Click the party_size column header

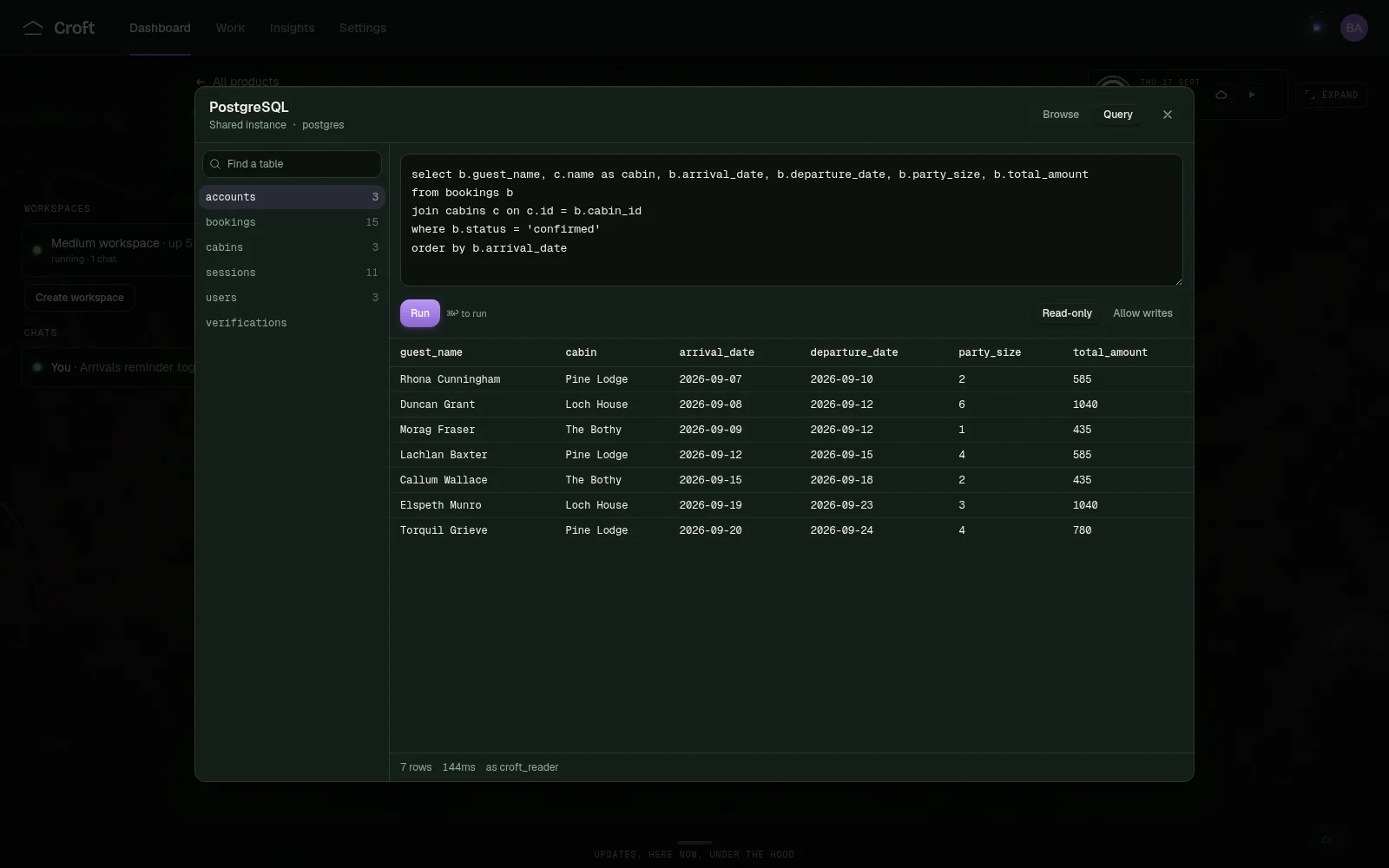point(989,352)
